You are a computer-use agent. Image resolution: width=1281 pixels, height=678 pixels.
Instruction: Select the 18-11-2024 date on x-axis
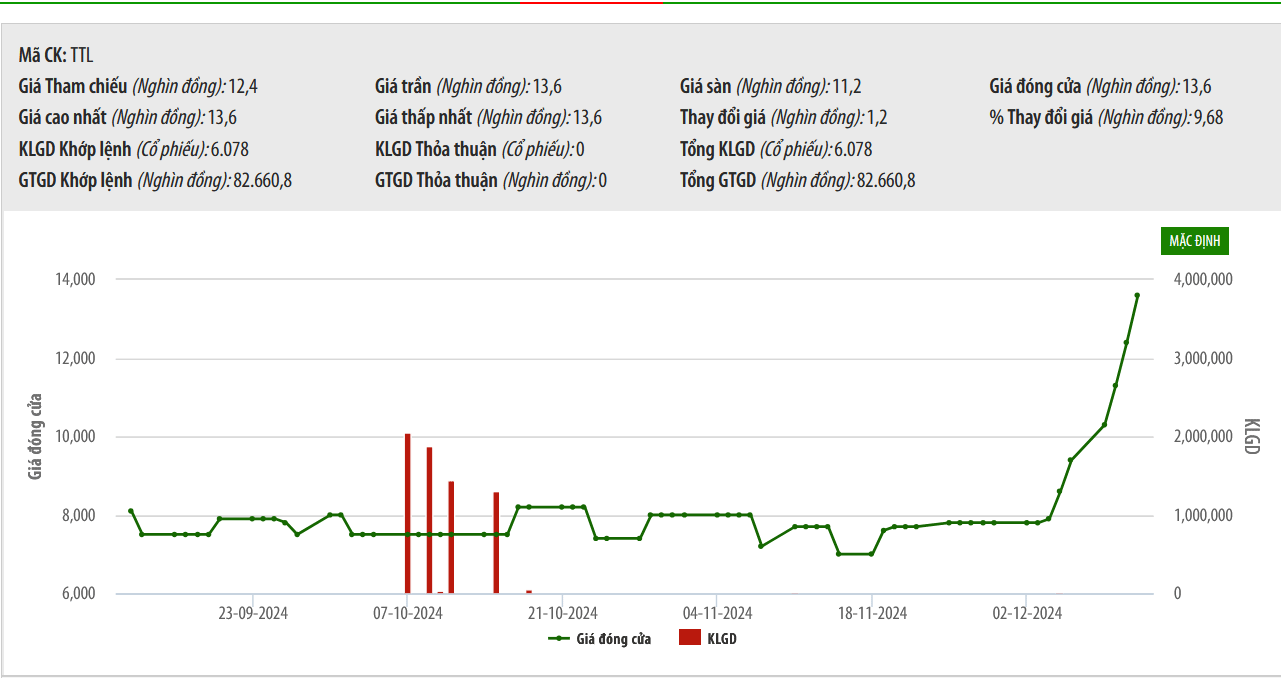click(x=872, y=613)
